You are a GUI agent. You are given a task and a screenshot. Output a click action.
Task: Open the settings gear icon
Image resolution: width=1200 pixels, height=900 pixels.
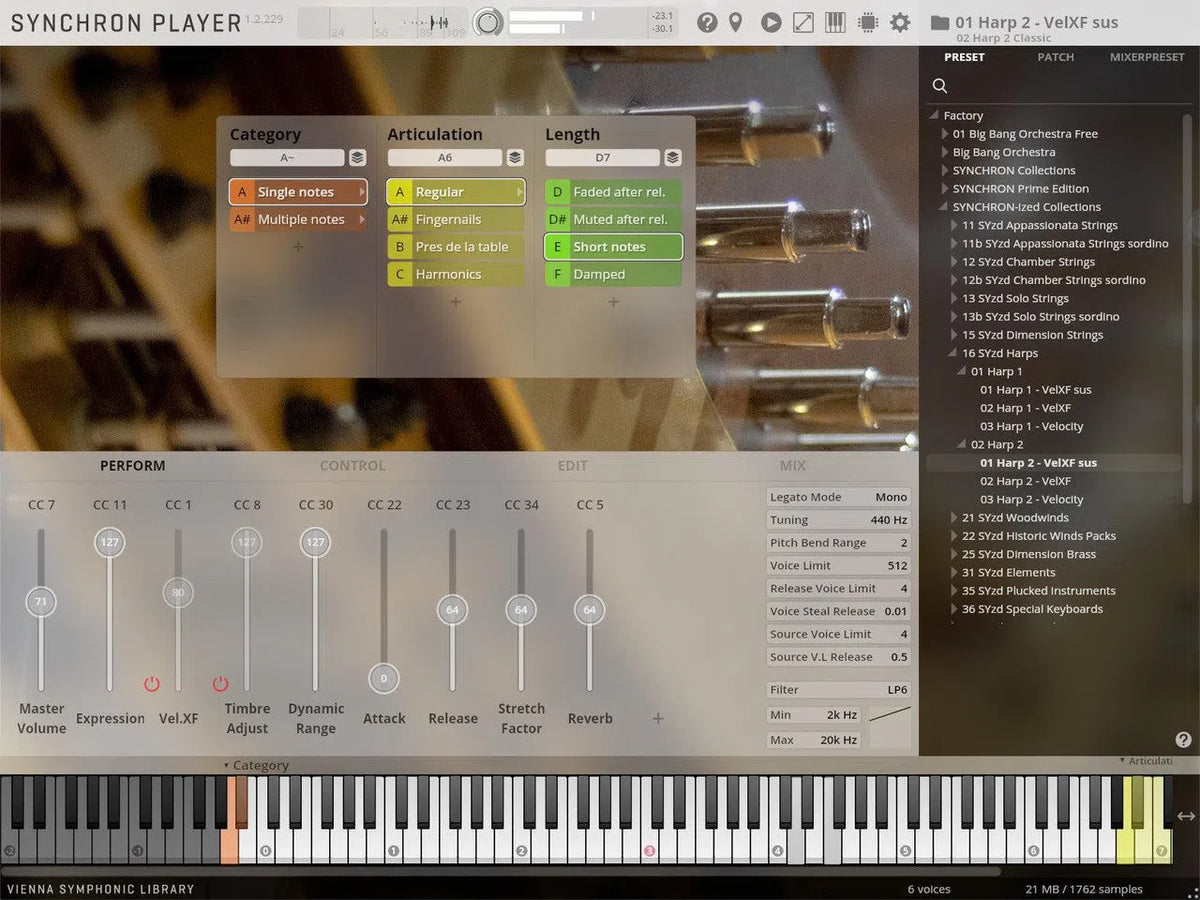pyautogui.click(x=900, y=22)
